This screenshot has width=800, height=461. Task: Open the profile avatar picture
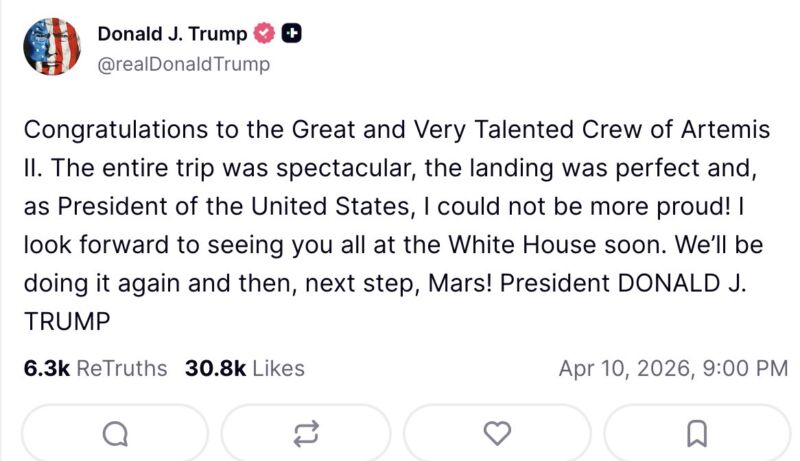[51, 46]
